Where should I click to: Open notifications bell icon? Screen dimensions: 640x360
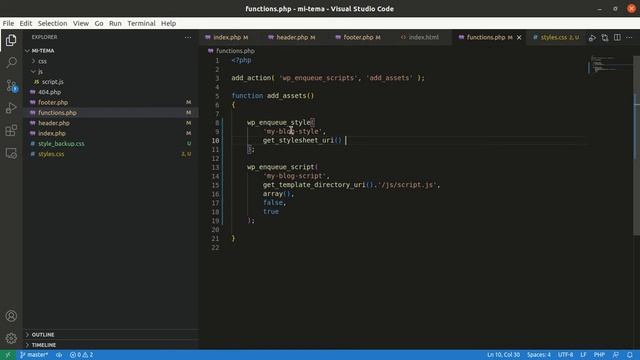[x=630, y=355]
